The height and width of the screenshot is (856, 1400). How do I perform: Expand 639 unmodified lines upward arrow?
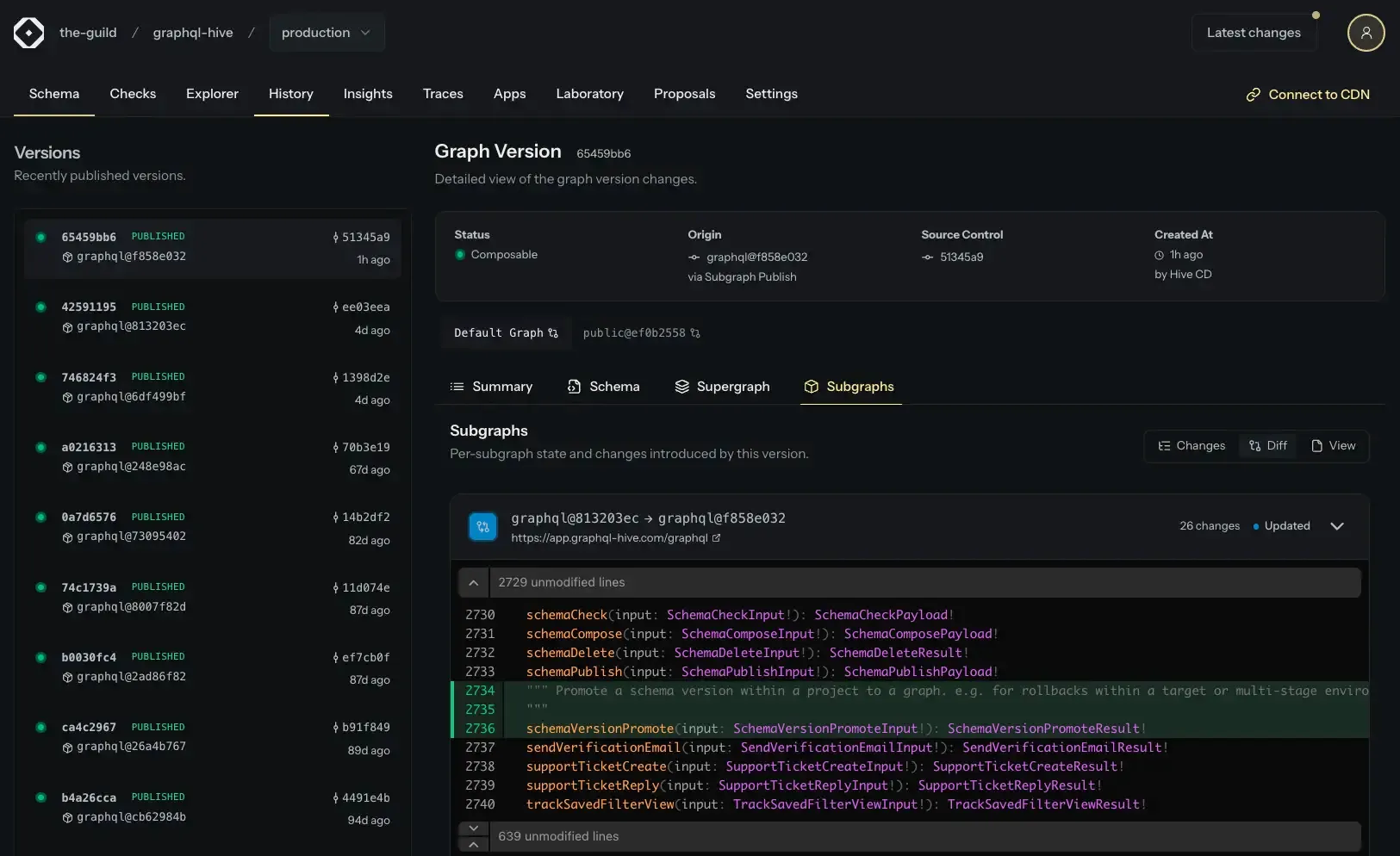point(473,845)
